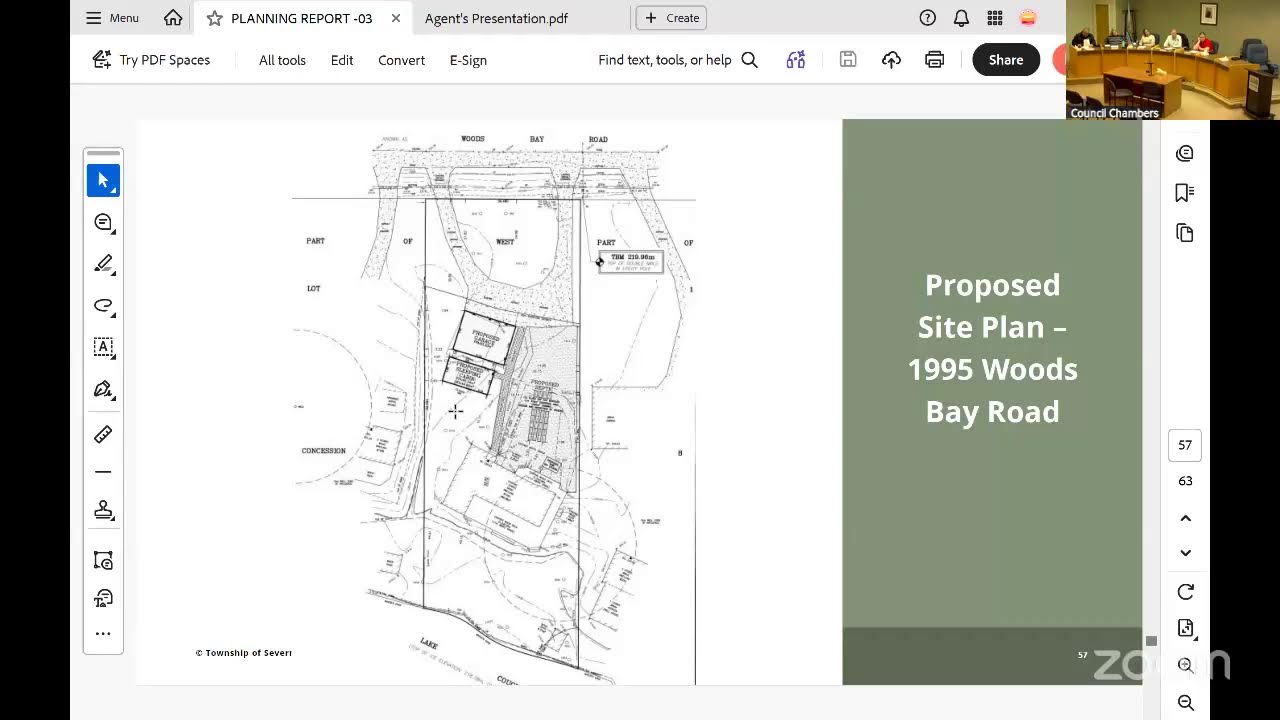Click the Share button

coord(1006,60)
